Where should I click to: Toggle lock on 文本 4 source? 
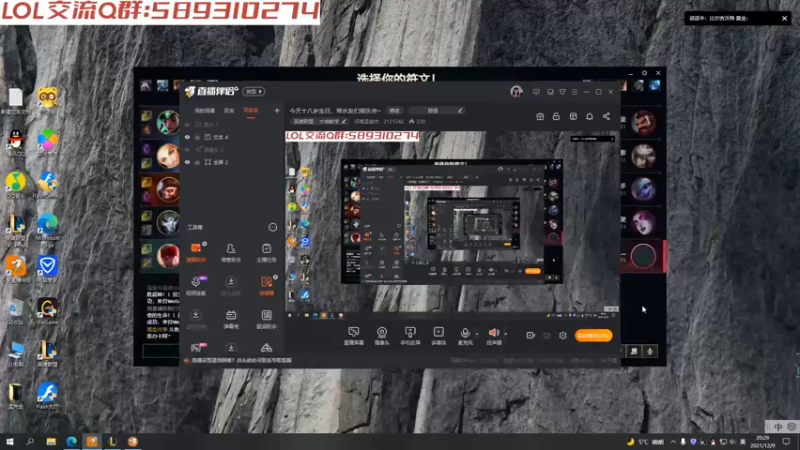click(197, 137)
